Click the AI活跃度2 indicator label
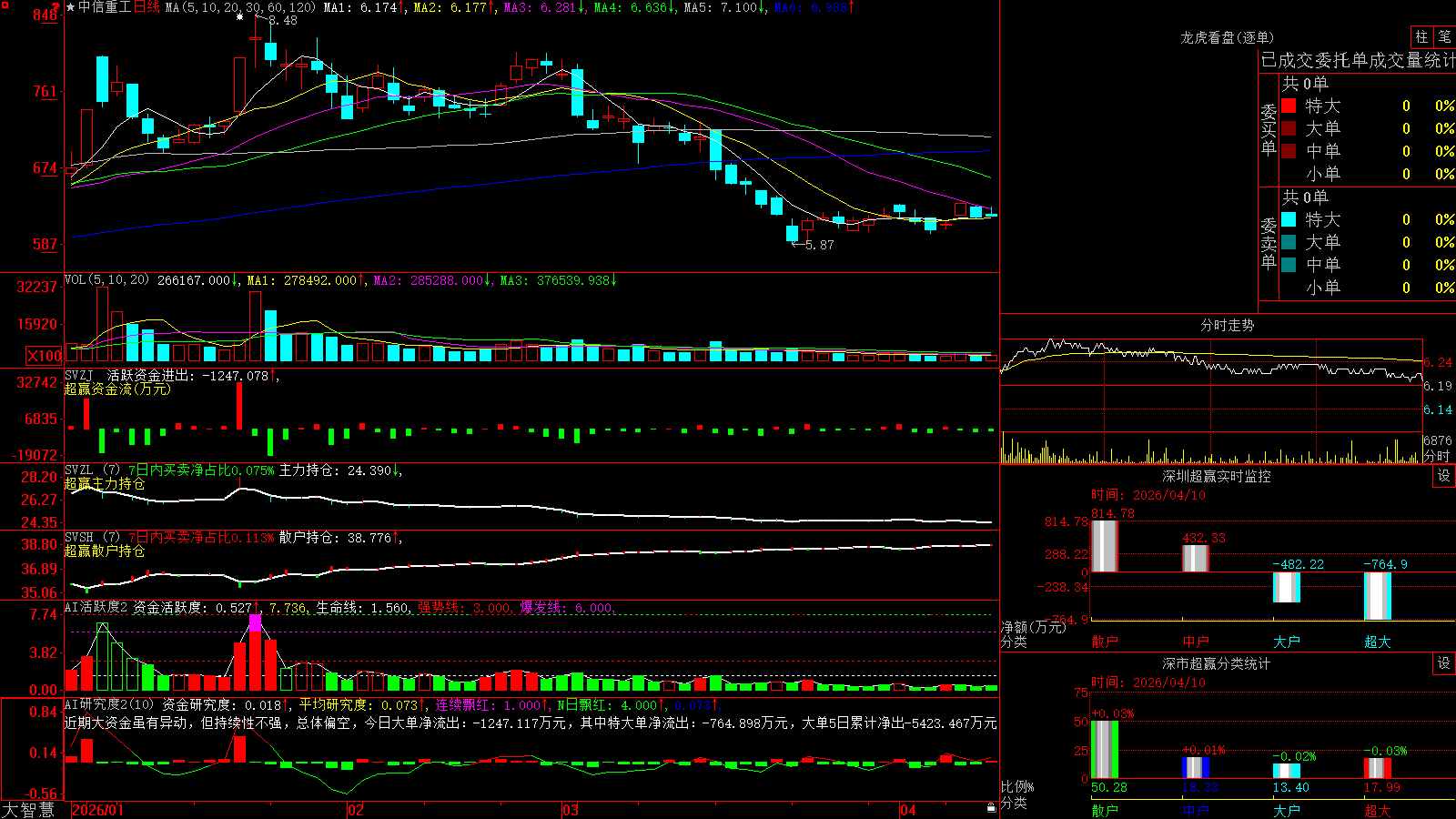This screenshot has height=819, width=1456. pyautogui.click(x=96, y=607)
